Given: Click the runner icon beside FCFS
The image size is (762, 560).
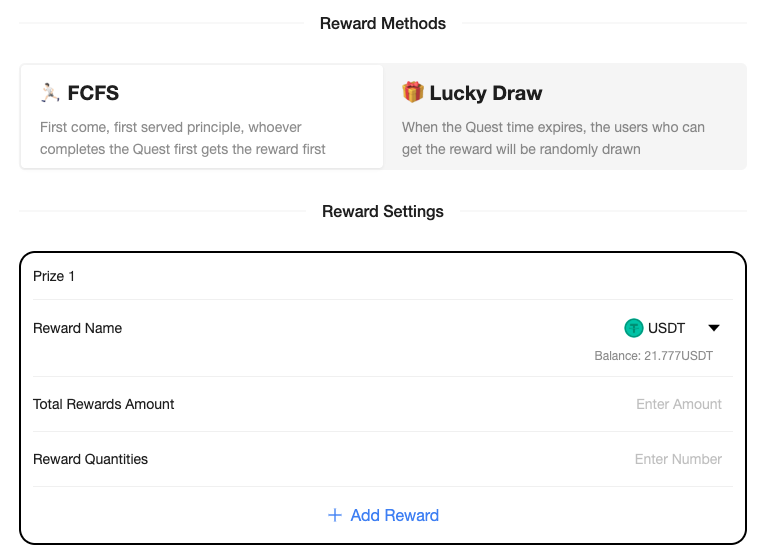Looking at the screenshot, I should pyautogui.click(x=50, y=93).
